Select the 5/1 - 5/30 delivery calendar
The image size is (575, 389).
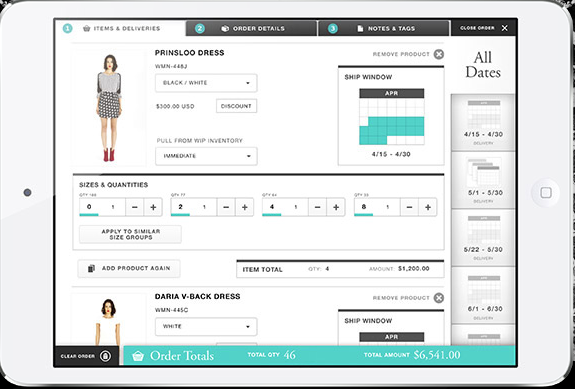point(483,180)
